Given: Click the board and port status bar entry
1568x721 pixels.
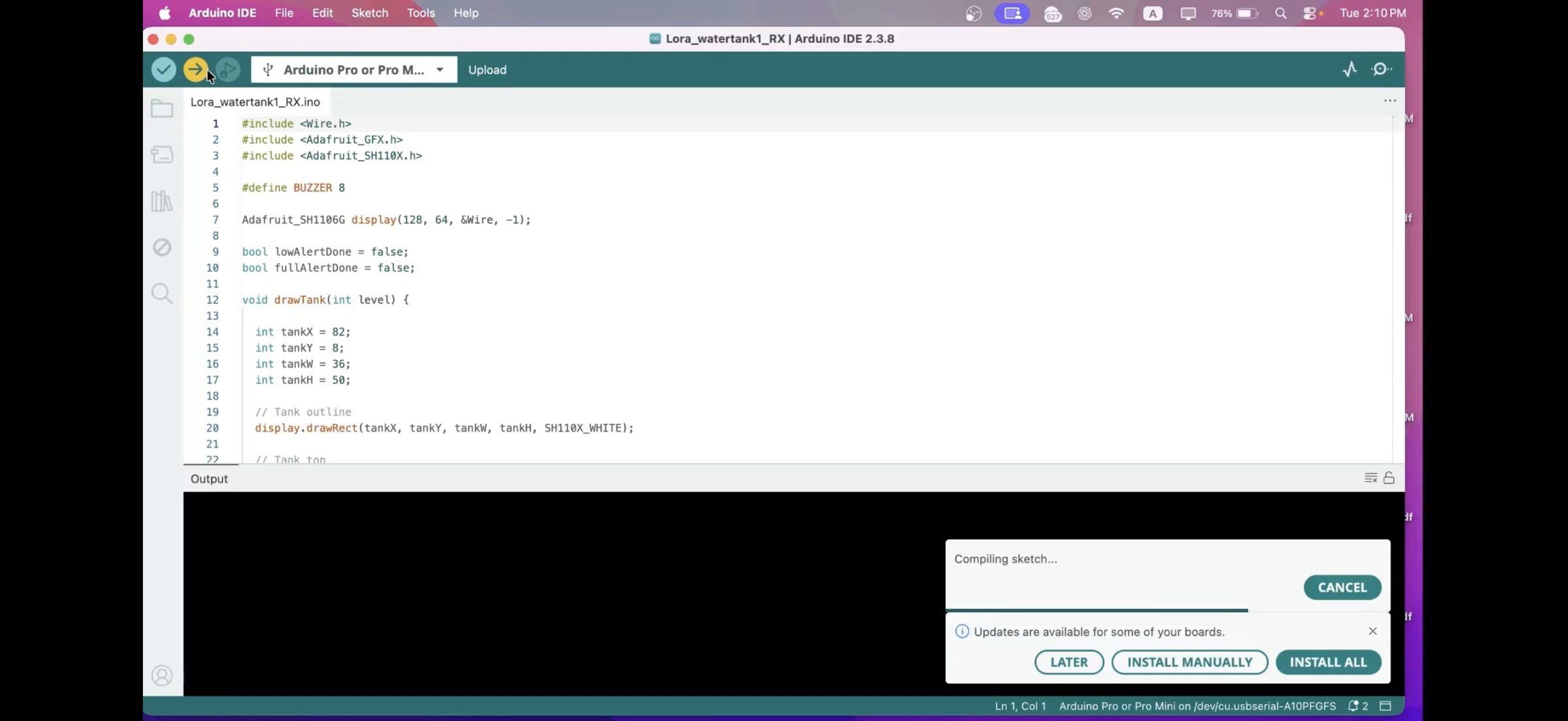Looking at the screenshot, I should pyautogui.click(x=1198, y=706).
